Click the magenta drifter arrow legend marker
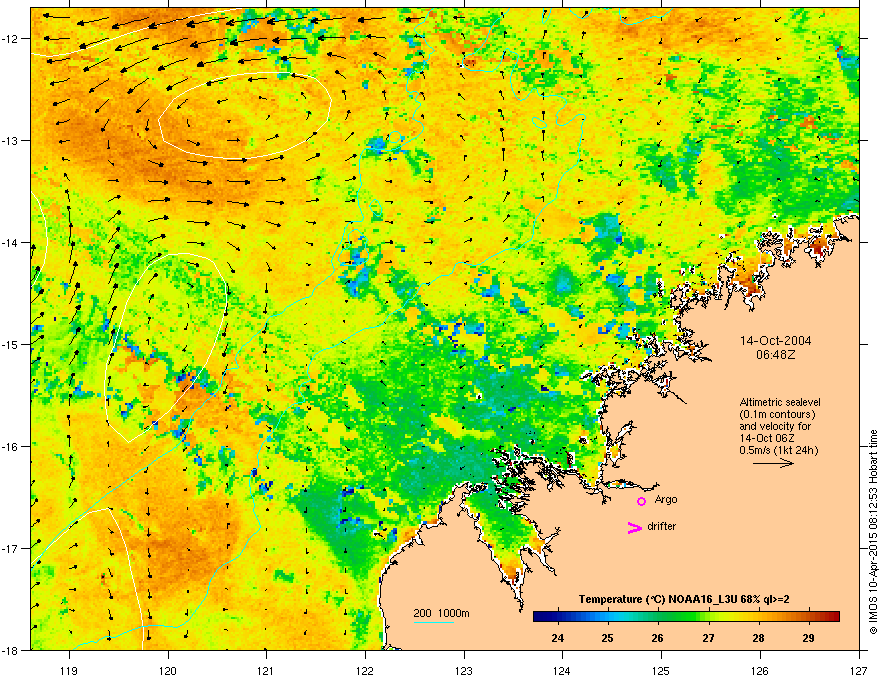 click(635, 527)
